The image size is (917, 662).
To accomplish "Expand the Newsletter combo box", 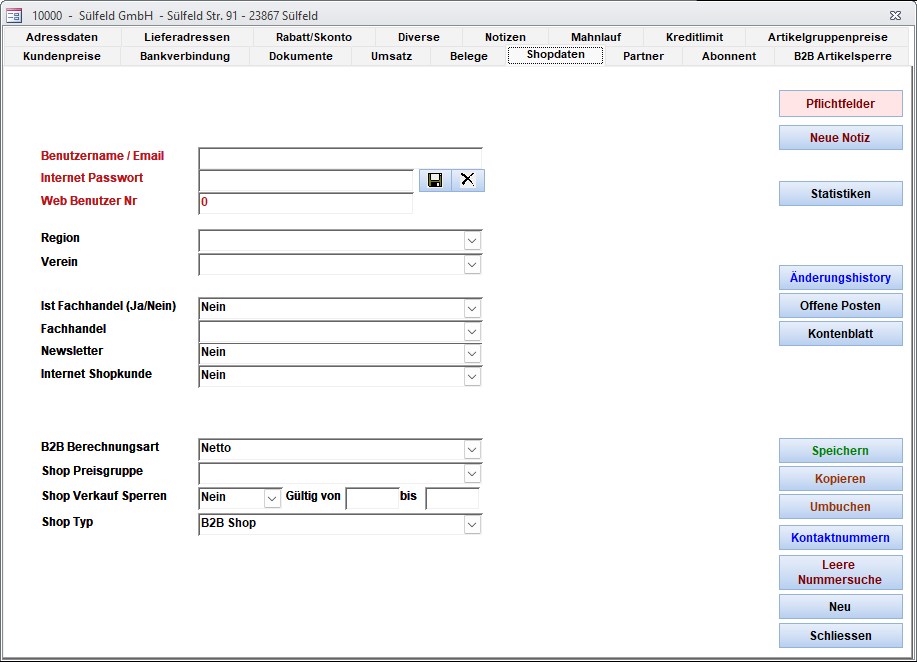I will 472,354.
